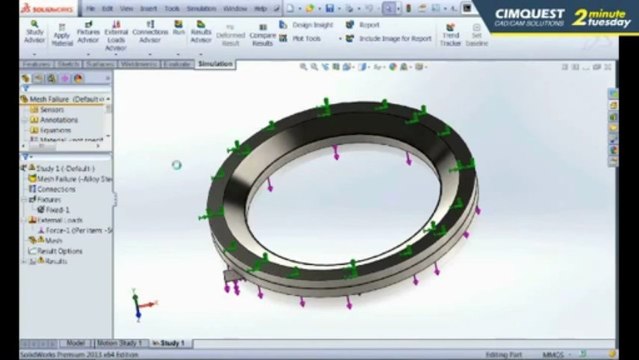
Task: Open the Study Advisor tool
Action: 35,32
